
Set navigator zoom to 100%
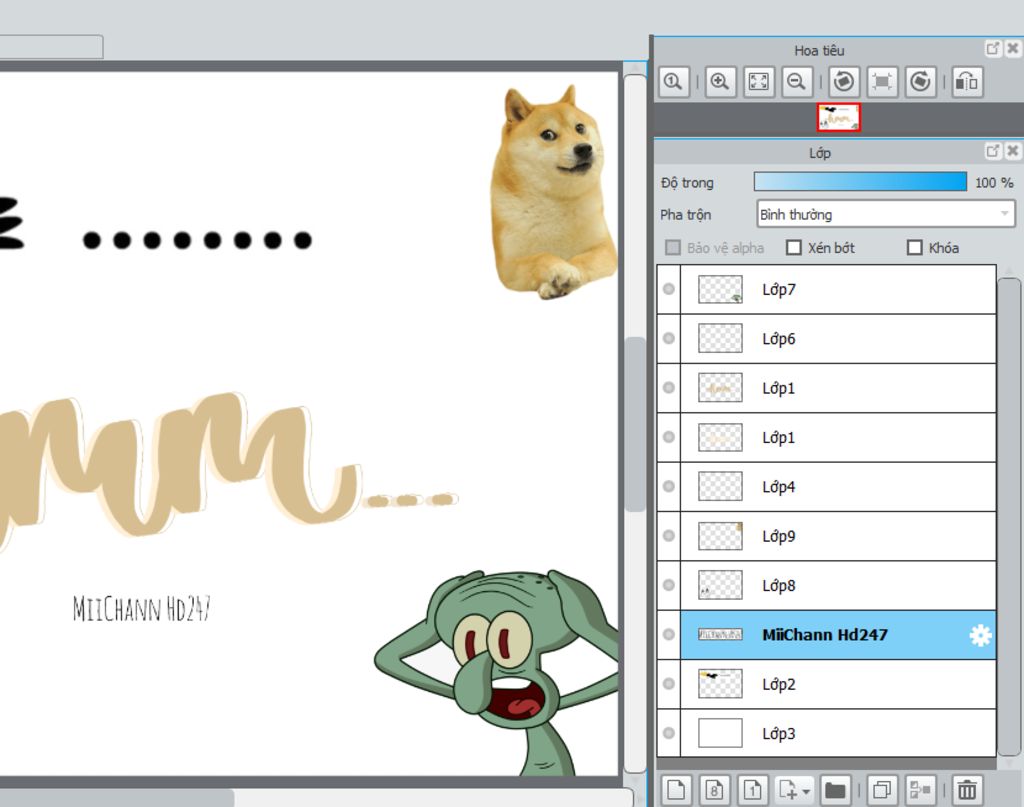point(673,82)
